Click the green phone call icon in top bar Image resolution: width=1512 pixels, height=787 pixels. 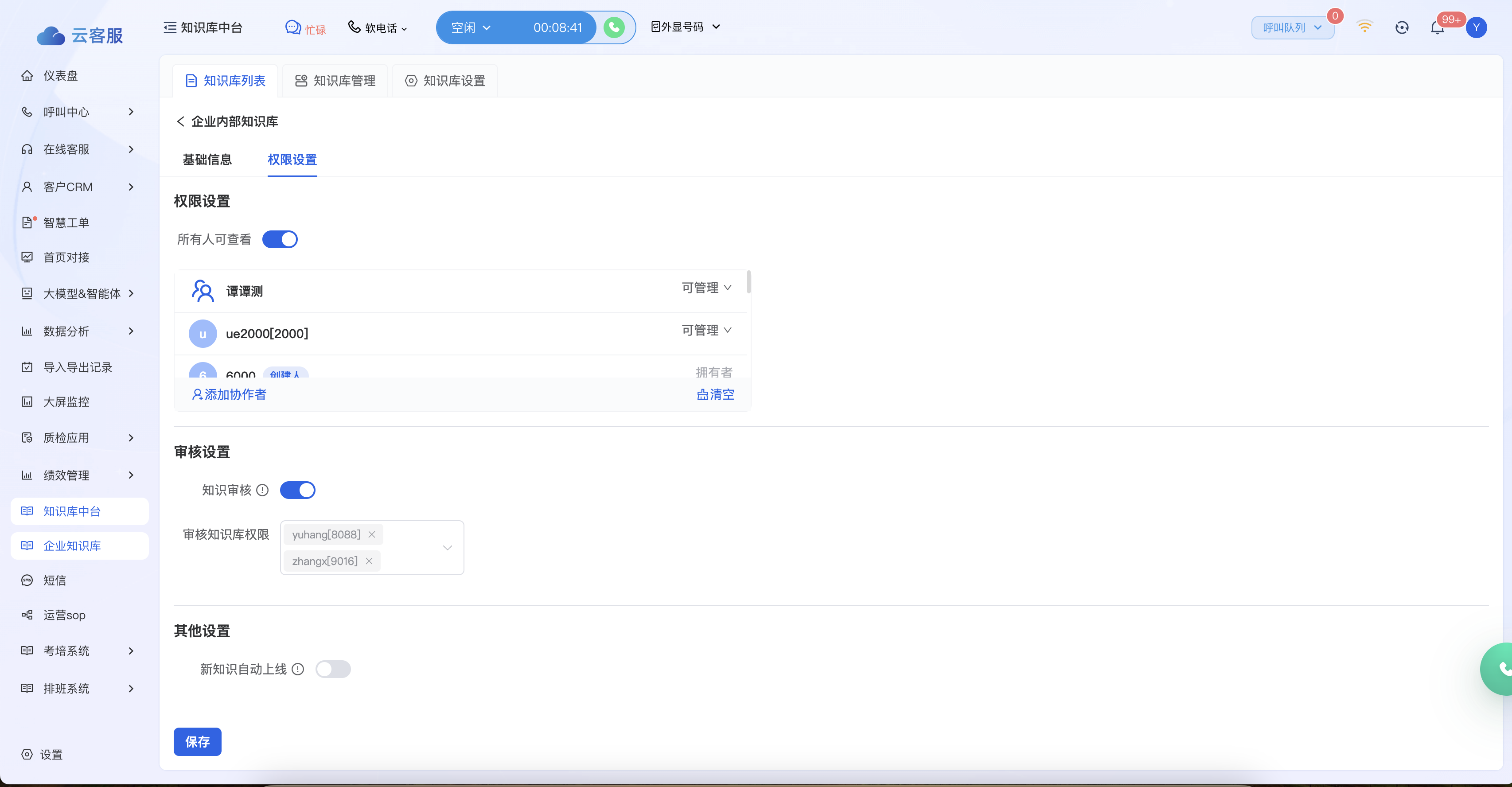pos(614,27)
